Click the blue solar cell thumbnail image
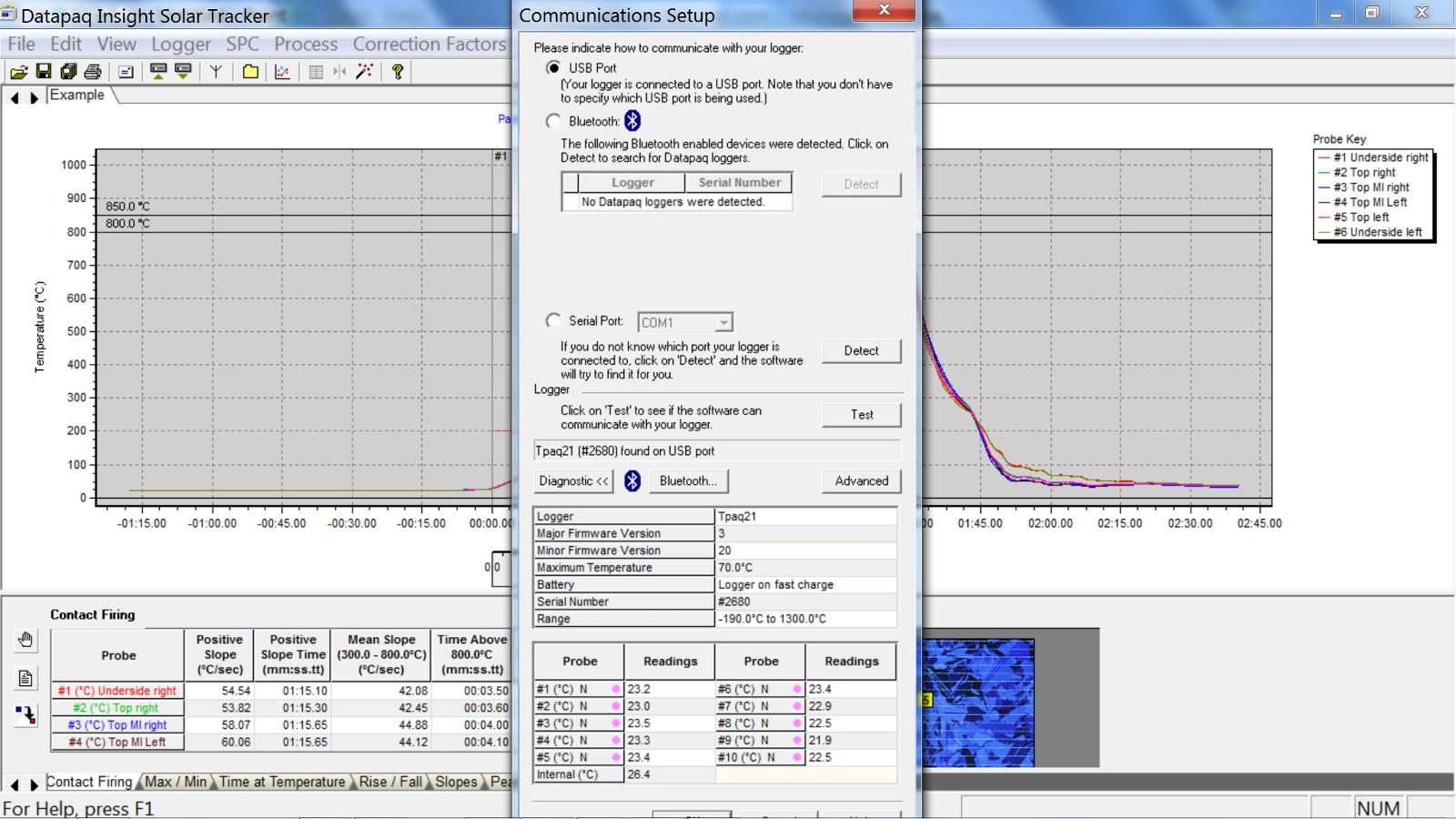The height and width of the screenshot is (819, 1456). 979,703
